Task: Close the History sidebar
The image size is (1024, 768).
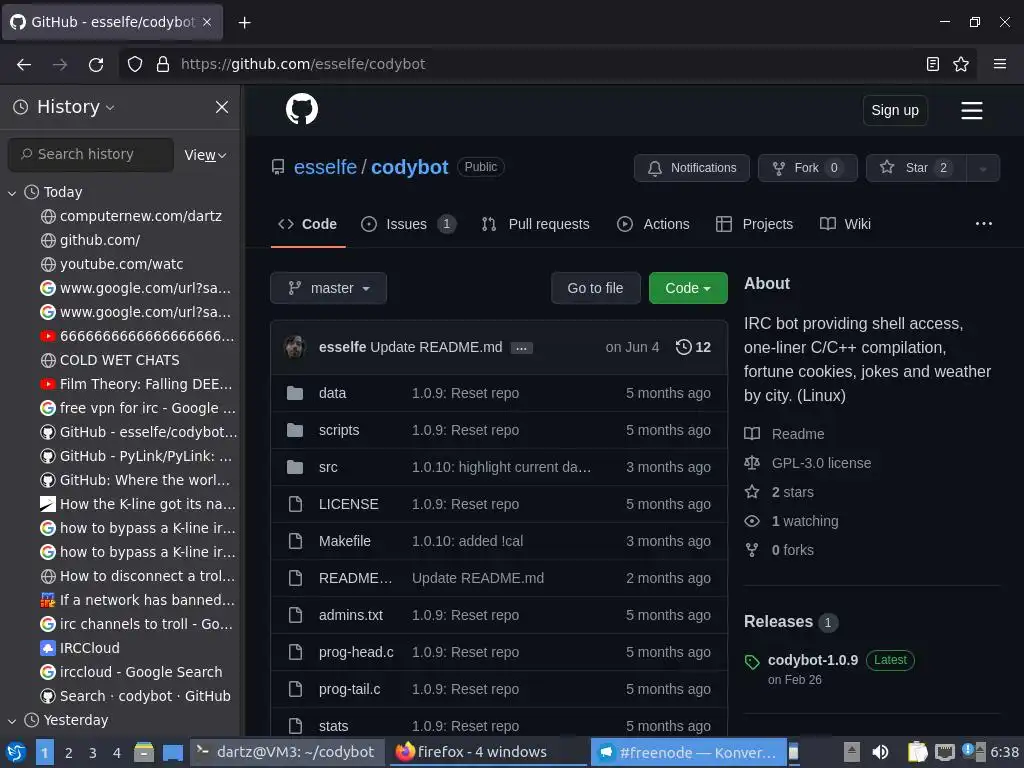Action: coord(222,107)
